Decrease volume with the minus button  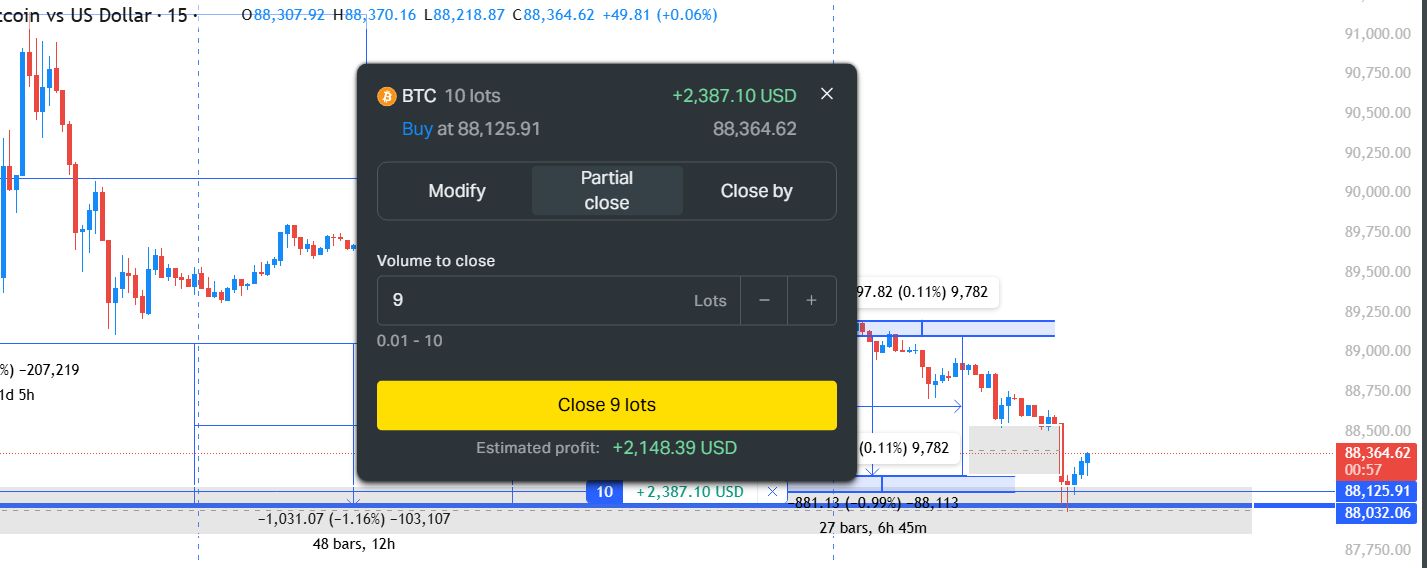(x=764, y=301)
